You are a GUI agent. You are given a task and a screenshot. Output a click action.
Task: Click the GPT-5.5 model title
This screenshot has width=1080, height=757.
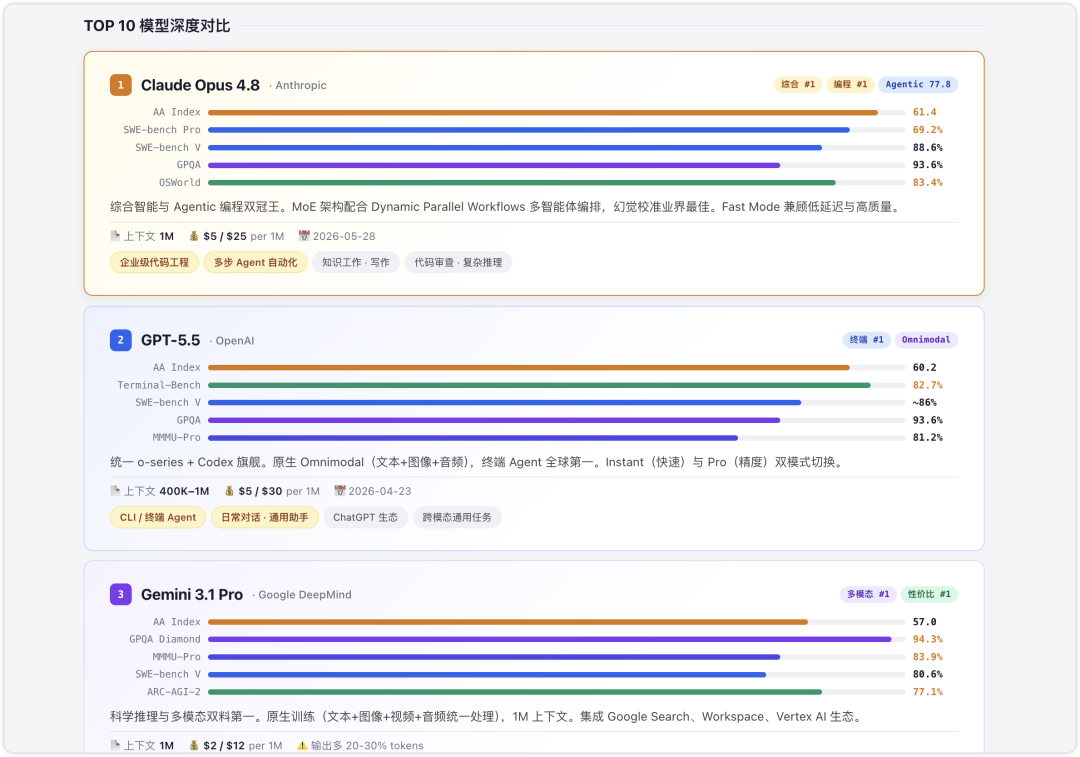point(170,340)
